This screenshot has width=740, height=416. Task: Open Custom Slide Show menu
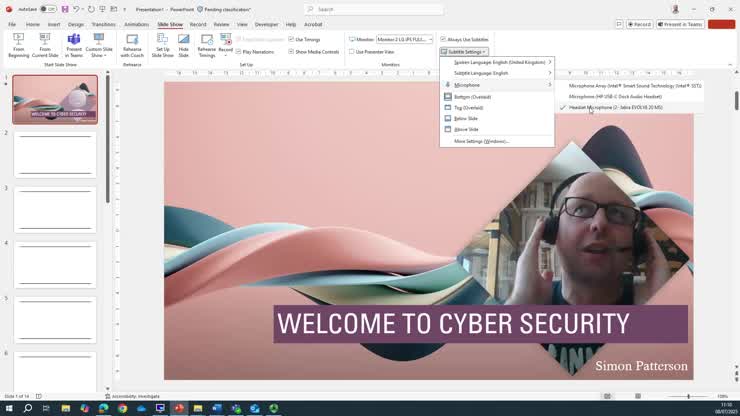[x=99, y=45]
